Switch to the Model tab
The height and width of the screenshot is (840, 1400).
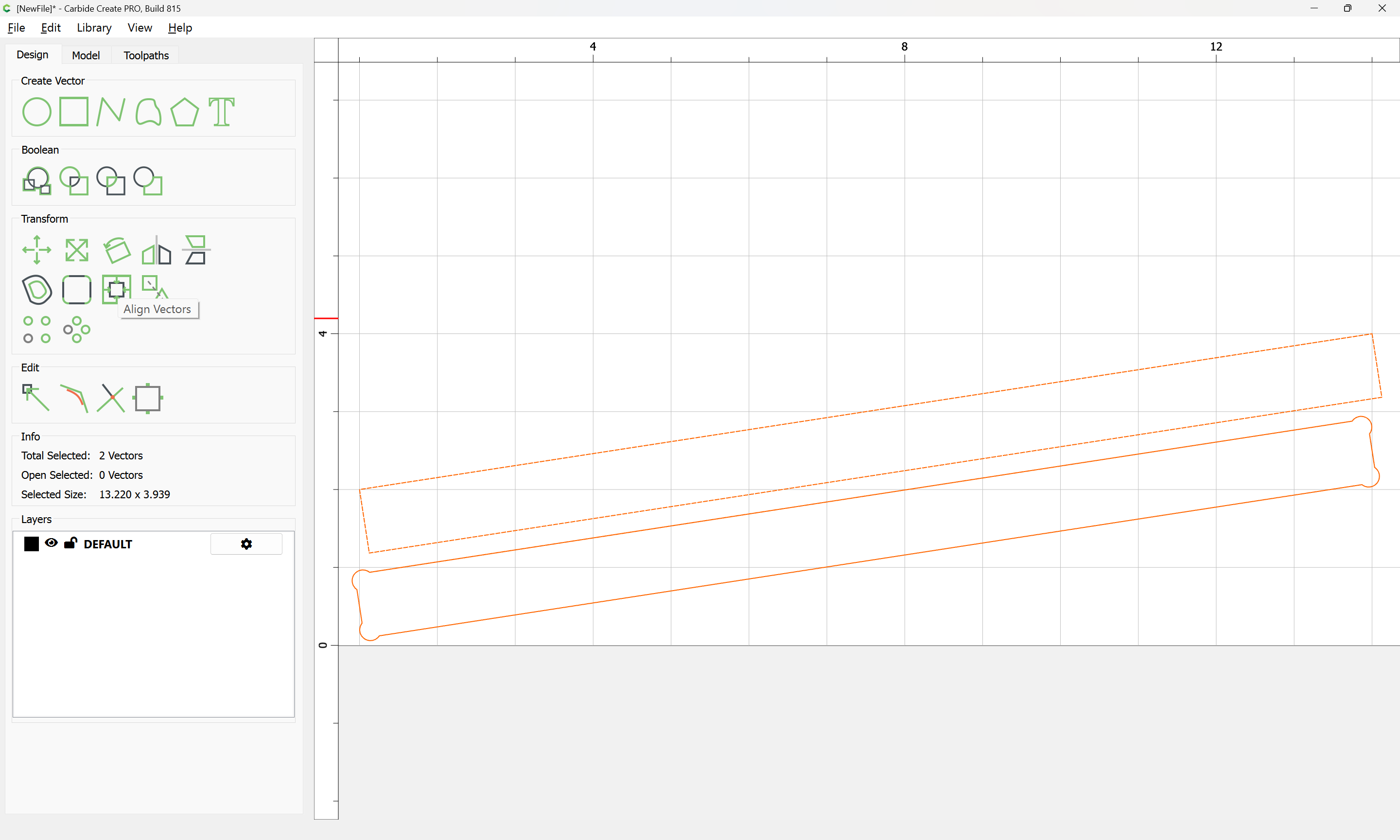pos(86,55)
